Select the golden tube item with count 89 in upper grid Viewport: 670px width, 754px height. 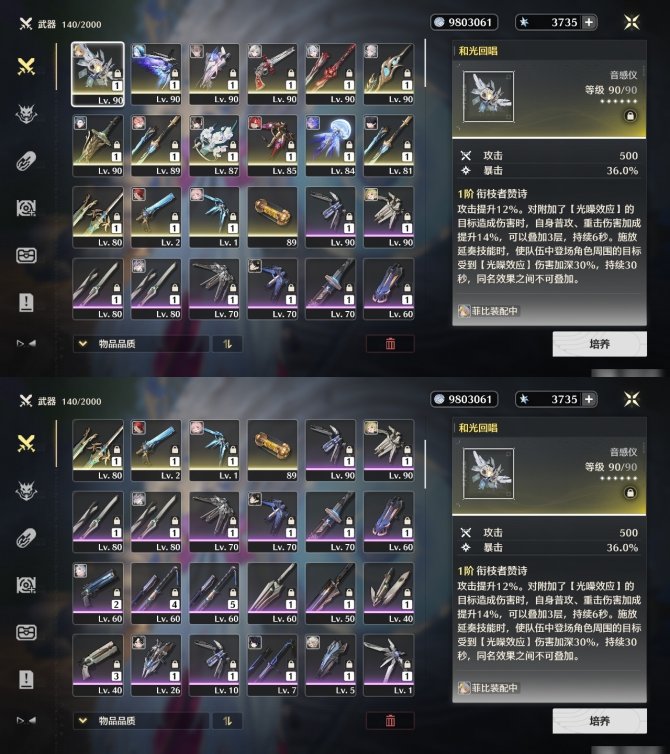click(x=272, y=217)
